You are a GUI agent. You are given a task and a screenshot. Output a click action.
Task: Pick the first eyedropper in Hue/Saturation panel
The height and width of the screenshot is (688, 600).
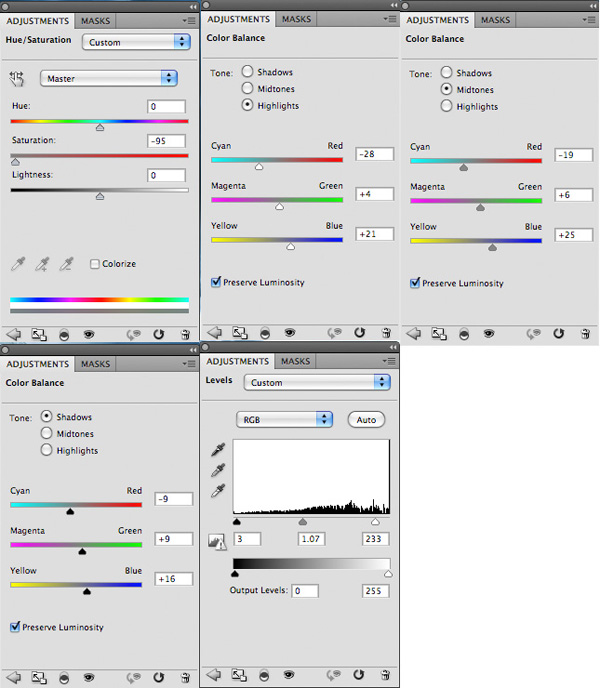pyautogui.click(x=18, y=264)
